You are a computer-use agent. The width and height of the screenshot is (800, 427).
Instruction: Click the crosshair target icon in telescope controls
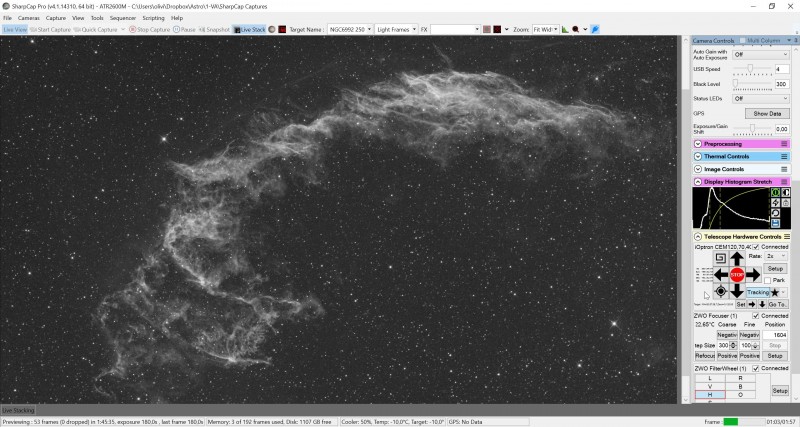tap(720, 291)
